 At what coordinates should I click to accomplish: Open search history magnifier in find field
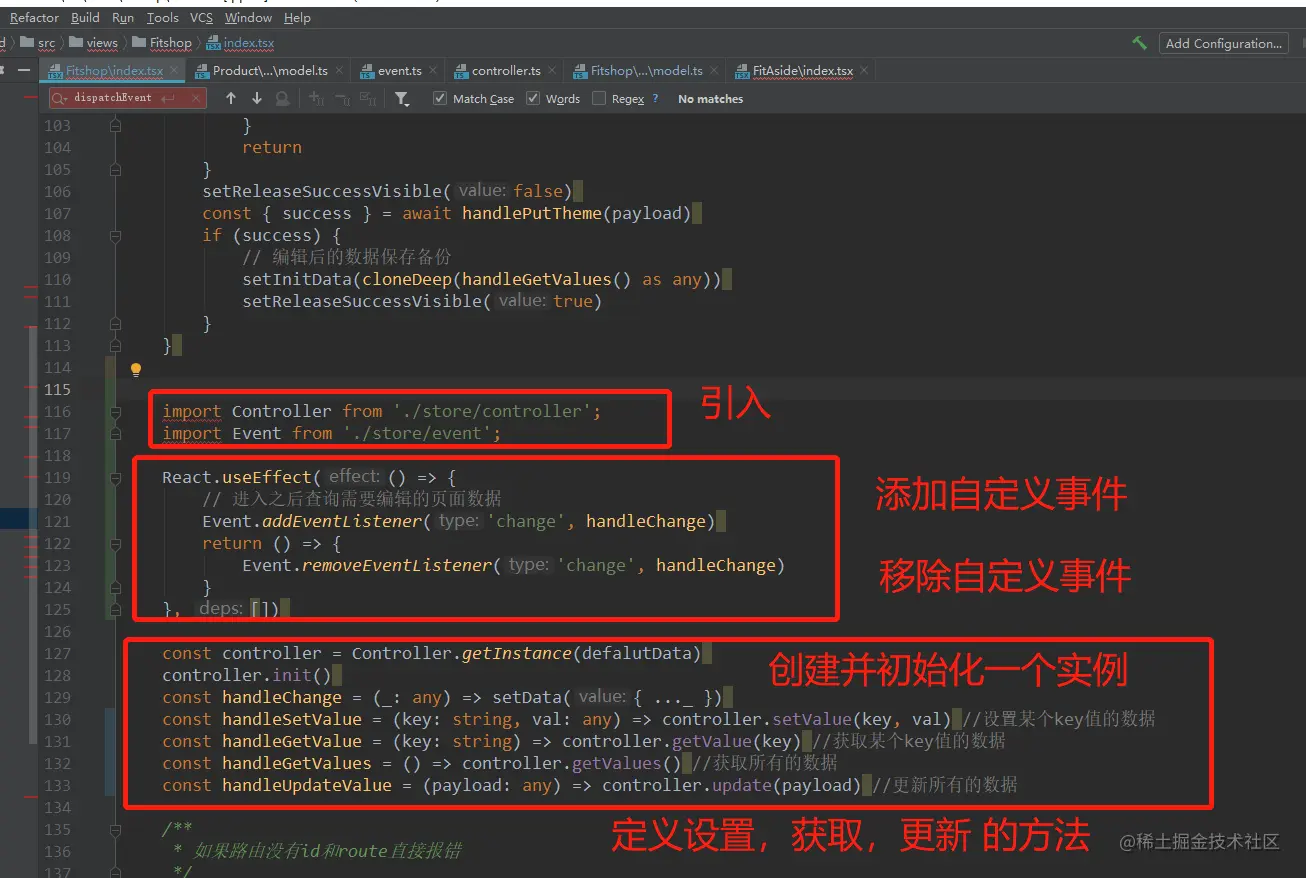tap(60, 98)
